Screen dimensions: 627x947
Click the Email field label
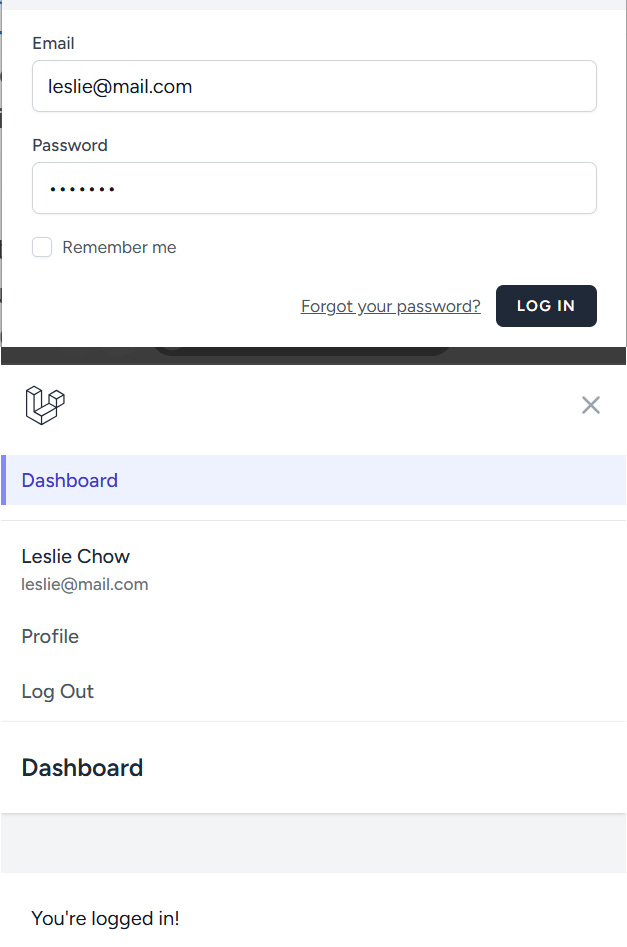(x=53, y=43)
